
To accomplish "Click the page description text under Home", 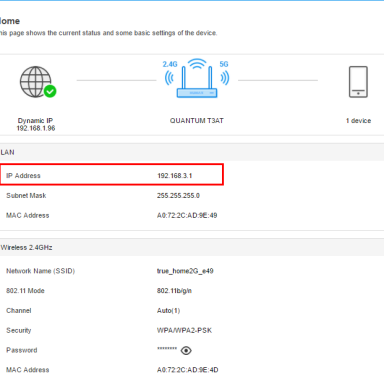I will click(x=109, y=33).
